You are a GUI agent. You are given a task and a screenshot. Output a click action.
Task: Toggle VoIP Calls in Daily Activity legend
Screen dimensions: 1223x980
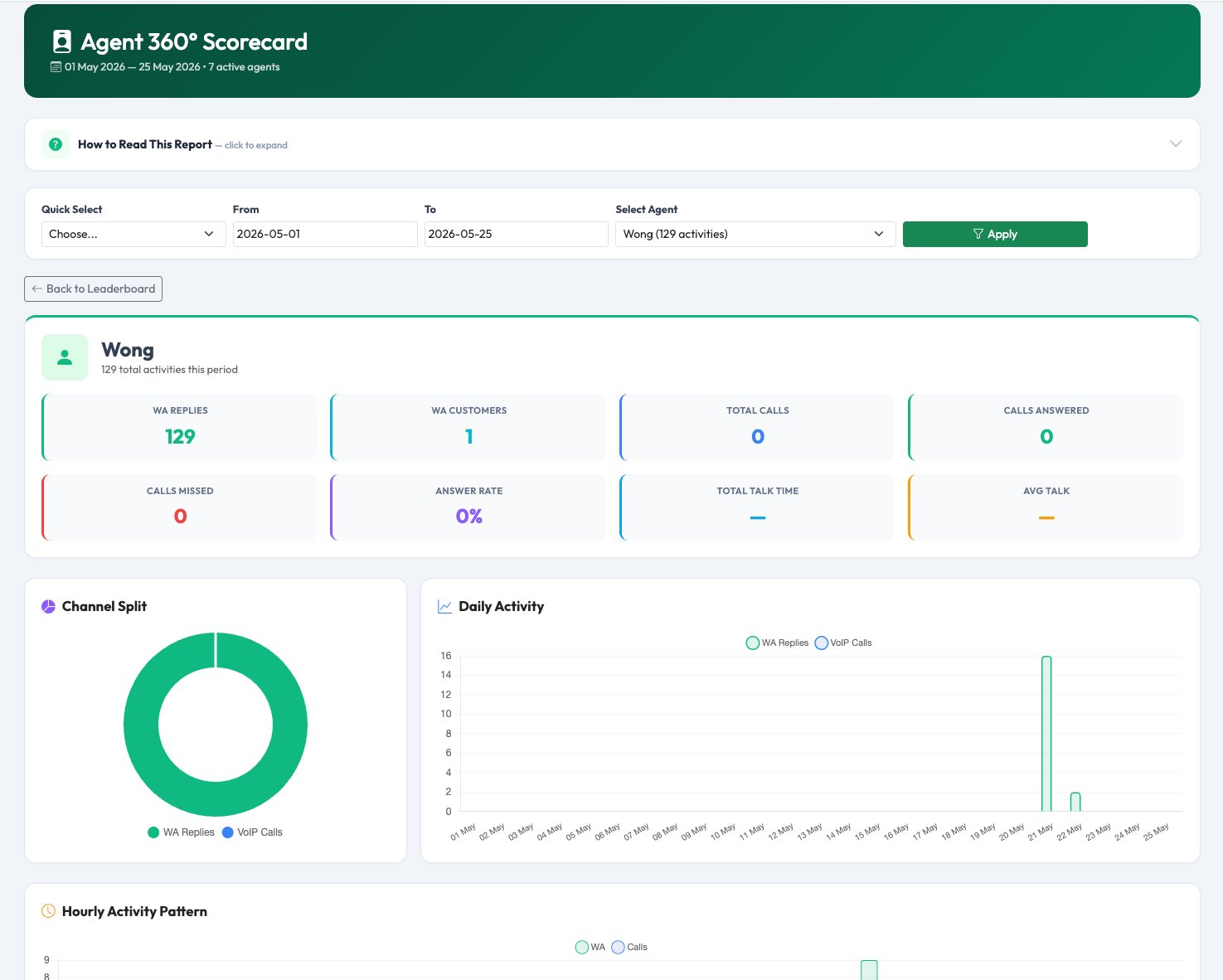[843, 643]
